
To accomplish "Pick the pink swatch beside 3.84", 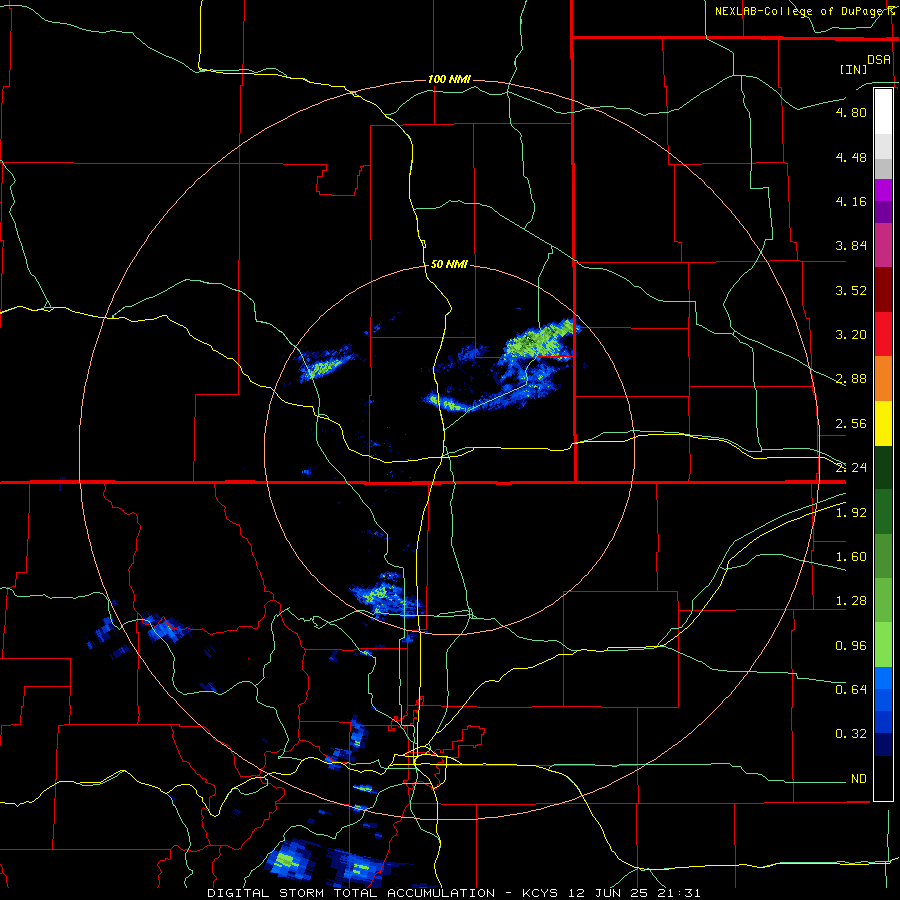I will click(x=883, y=245).
